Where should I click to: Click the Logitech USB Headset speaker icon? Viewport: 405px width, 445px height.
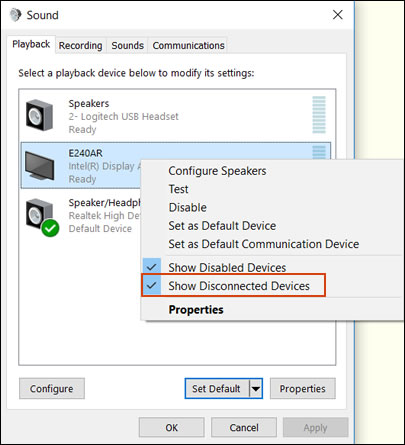[39, 115]
